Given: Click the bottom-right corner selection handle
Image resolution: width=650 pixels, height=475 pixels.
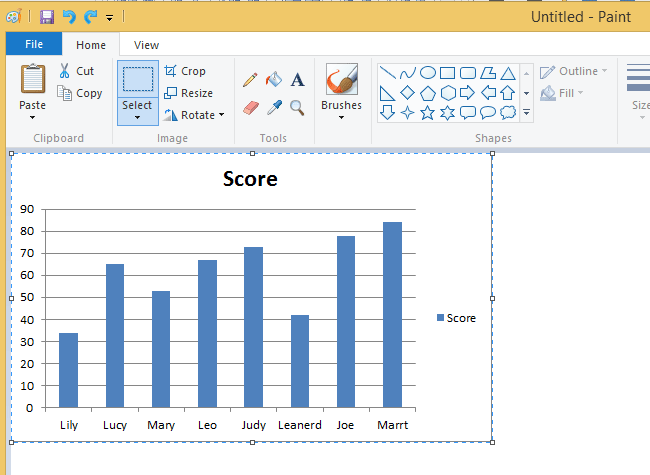Looking at the screenshot, I should [x=492, y=442].
